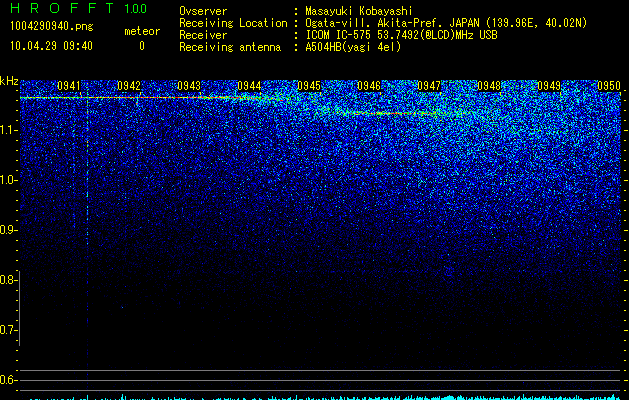Select the filename 1004290940.png
Image resolution: width=629 pixels, height=400 pixels.
pos(51,26)
